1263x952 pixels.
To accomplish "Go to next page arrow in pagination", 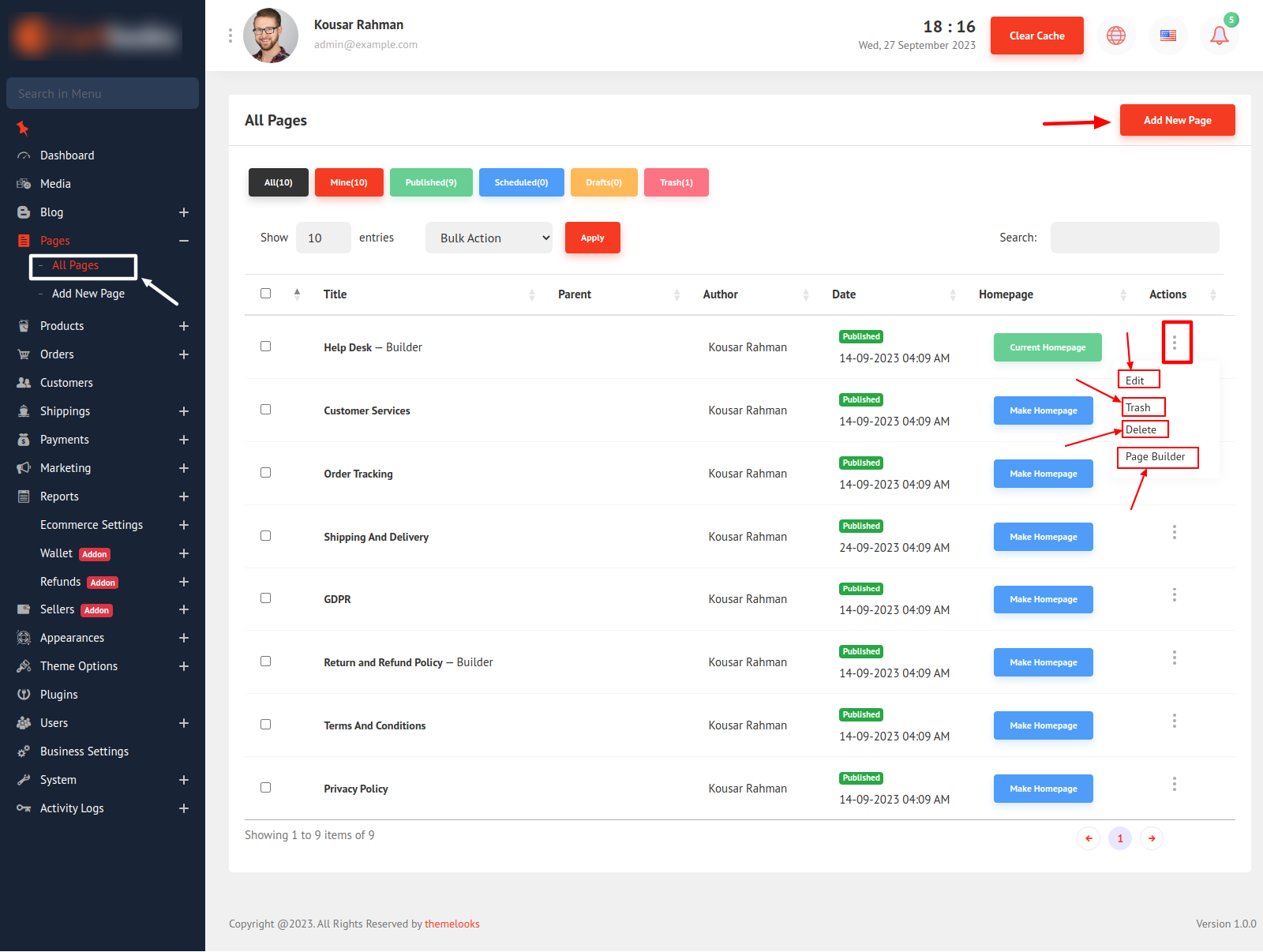I will tap(1152, 838).
